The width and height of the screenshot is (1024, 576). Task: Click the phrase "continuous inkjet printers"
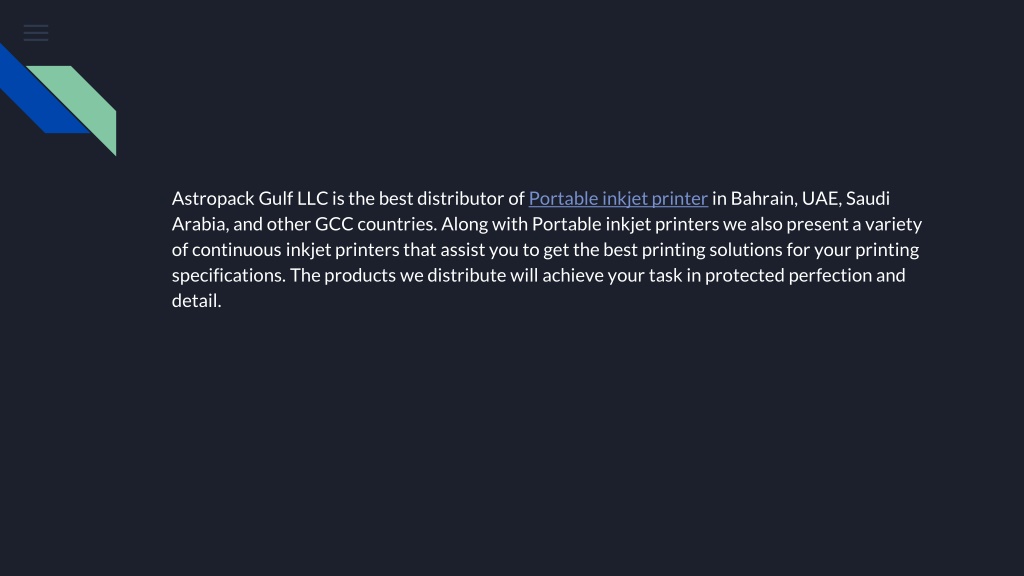coord(295,249)
